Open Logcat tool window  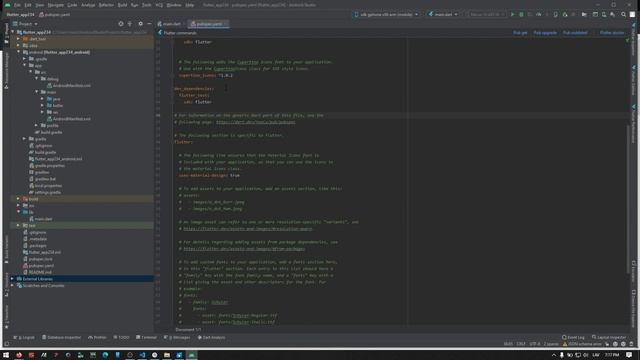click(24, 338)
